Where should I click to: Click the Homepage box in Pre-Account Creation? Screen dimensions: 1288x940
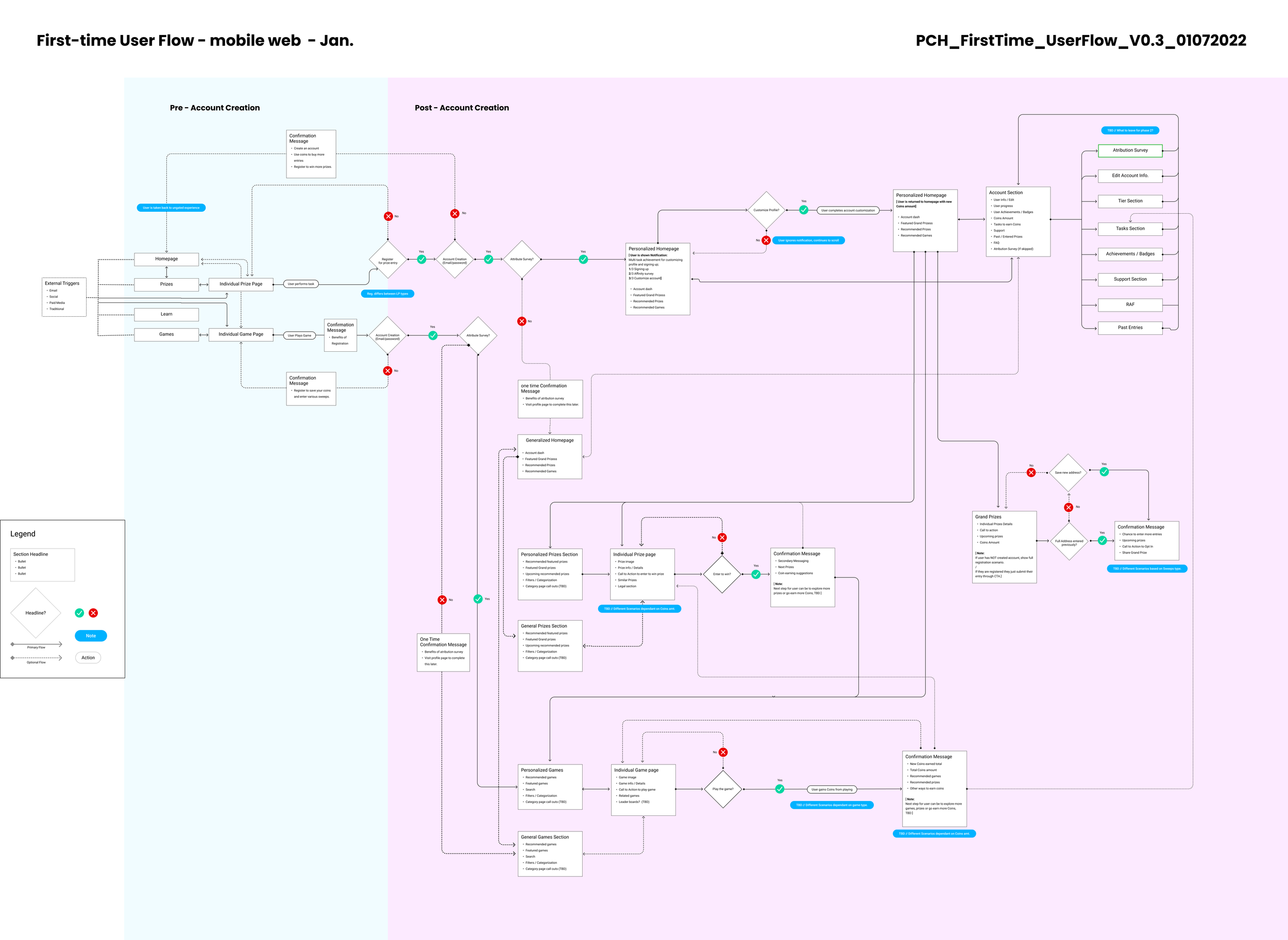[166, 259]
